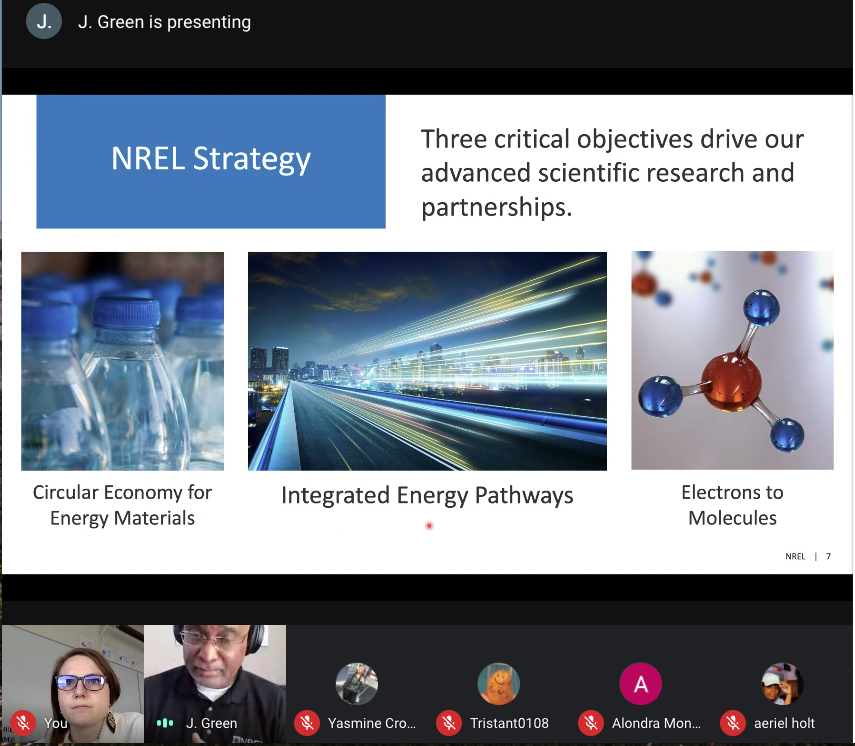The image size is (855, 746).
Task: Click 'Three critical objectives drive our' text
Action: 612,139
